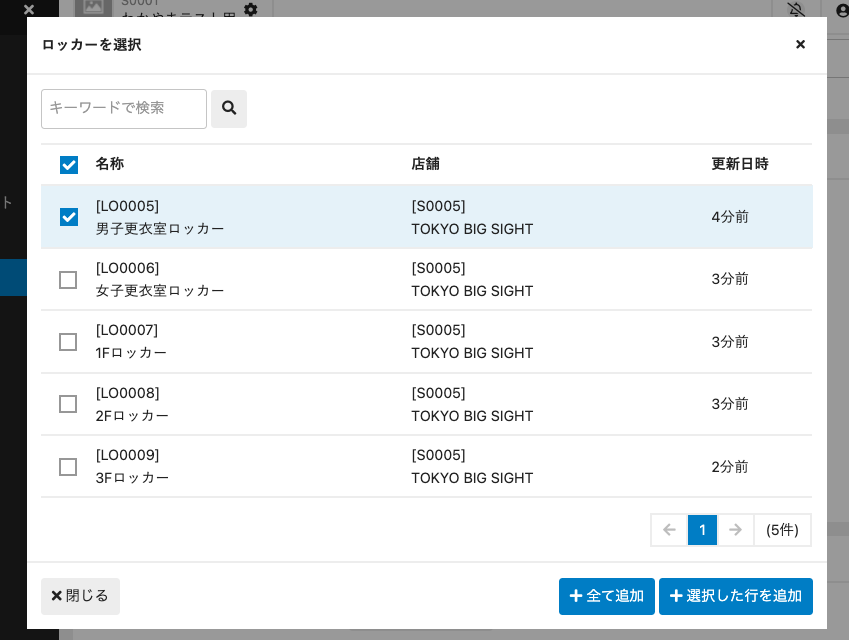Click the muted bell notification icon
Image resolution: width=849 pixels, height=640 pixels.
796,9
